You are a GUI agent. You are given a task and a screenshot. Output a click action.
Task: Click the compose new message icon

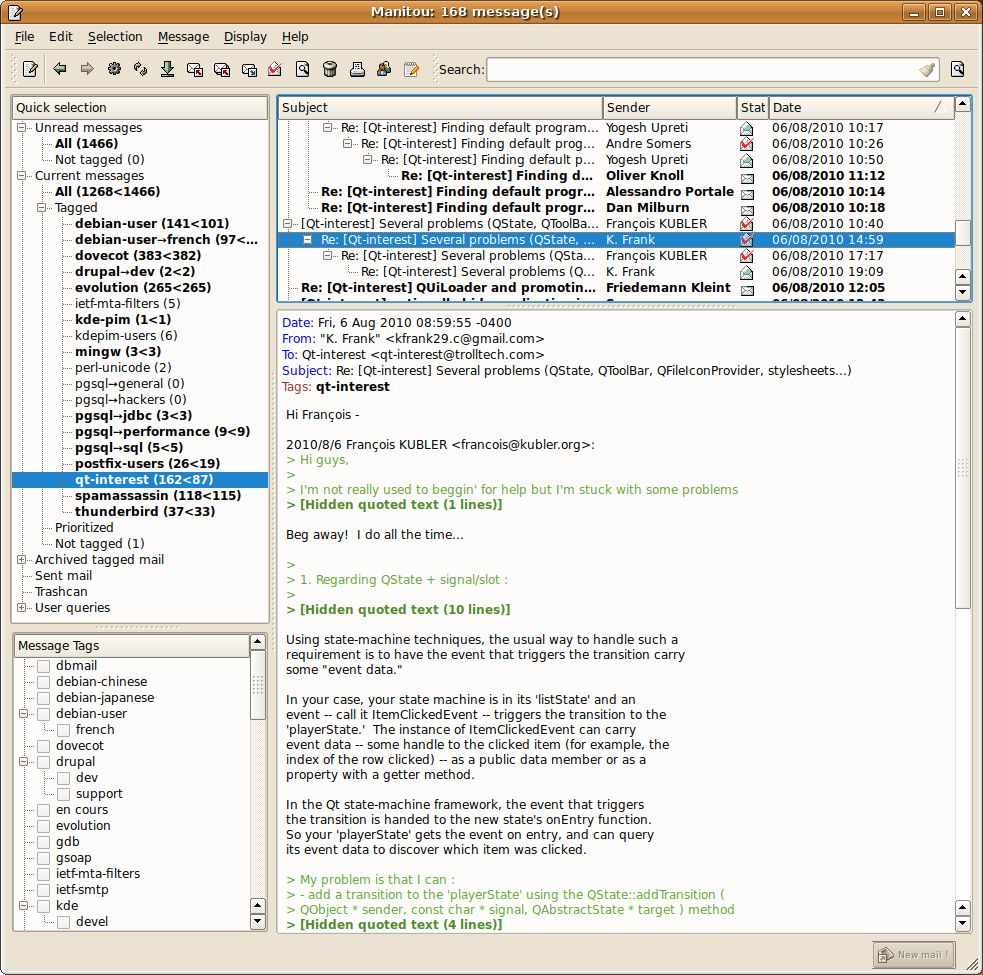(x=31, y=69)
